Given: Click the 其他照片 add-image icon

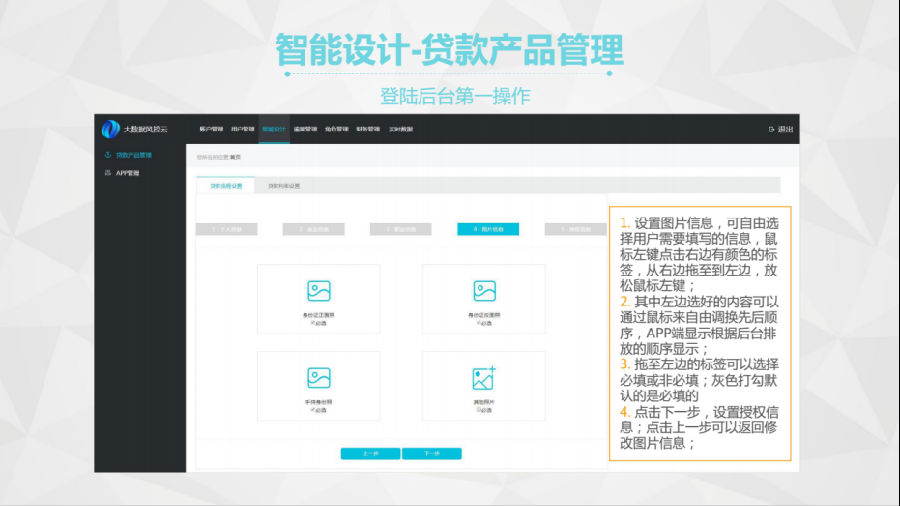Looking at the screenshot, I should coord(484,378).
